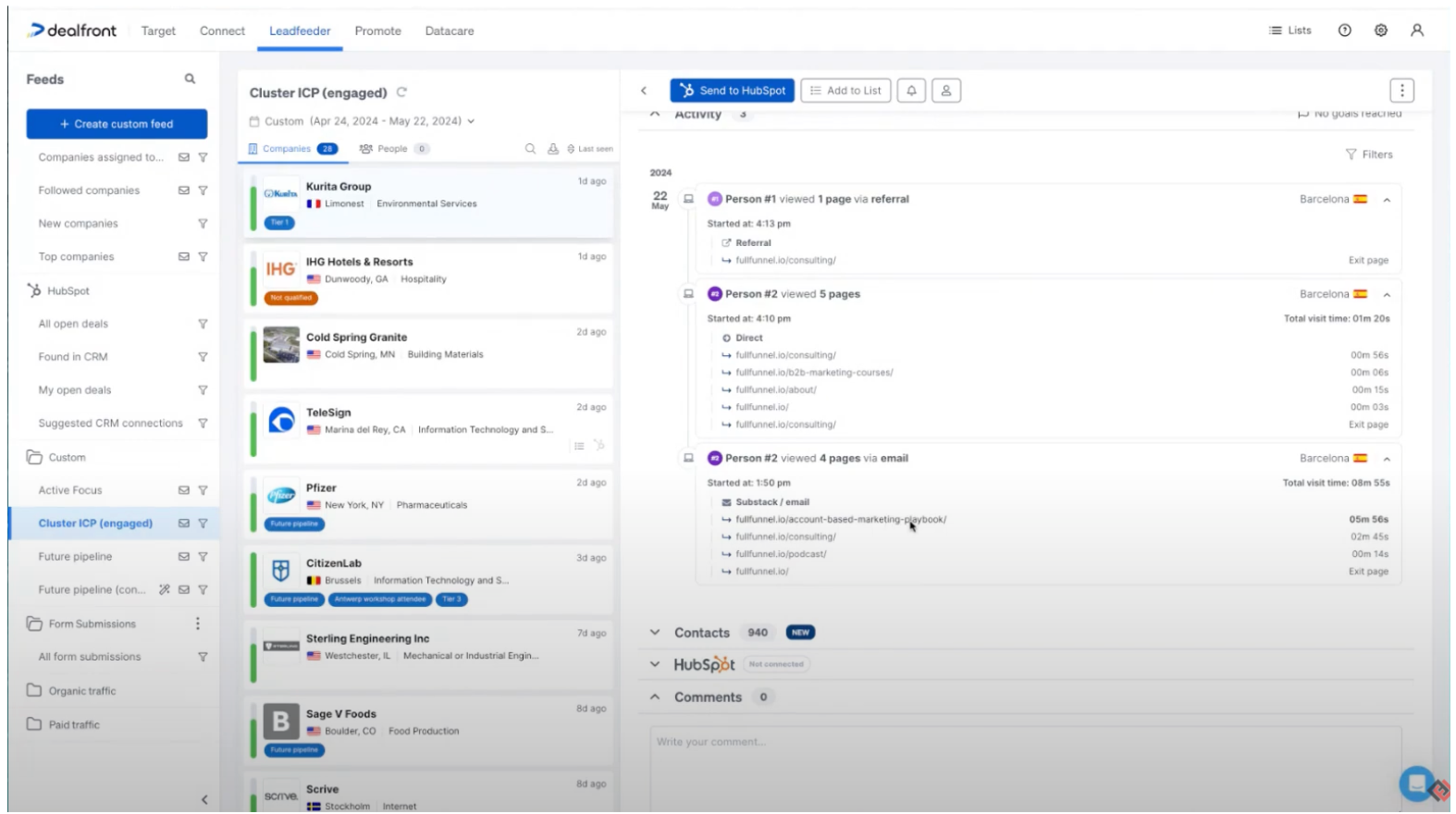Viewport: 1456px width, 814px height.
Task: Open the Datacare tab
Action: (450, 31)
